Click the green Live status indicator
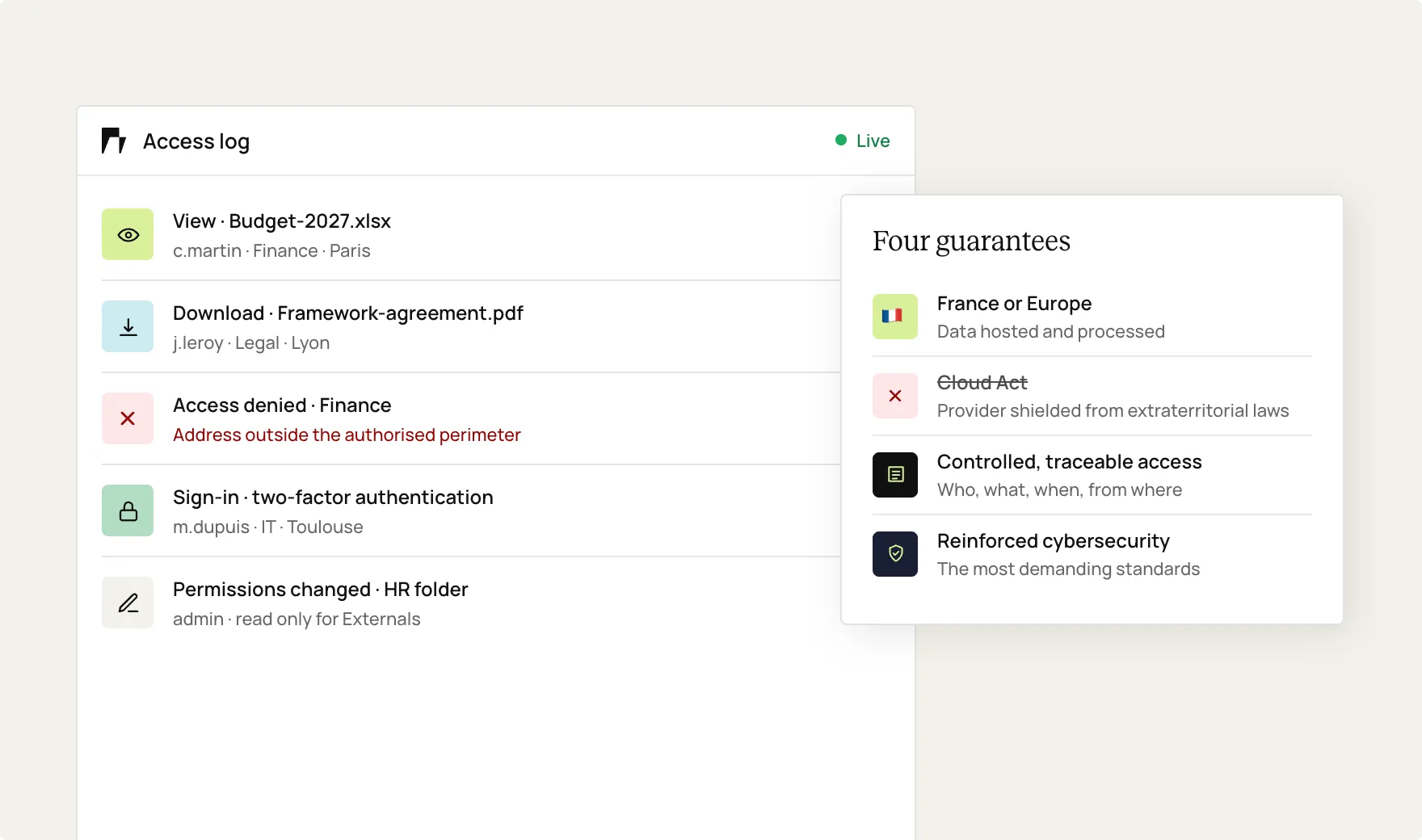 click(x=863, y=141)
